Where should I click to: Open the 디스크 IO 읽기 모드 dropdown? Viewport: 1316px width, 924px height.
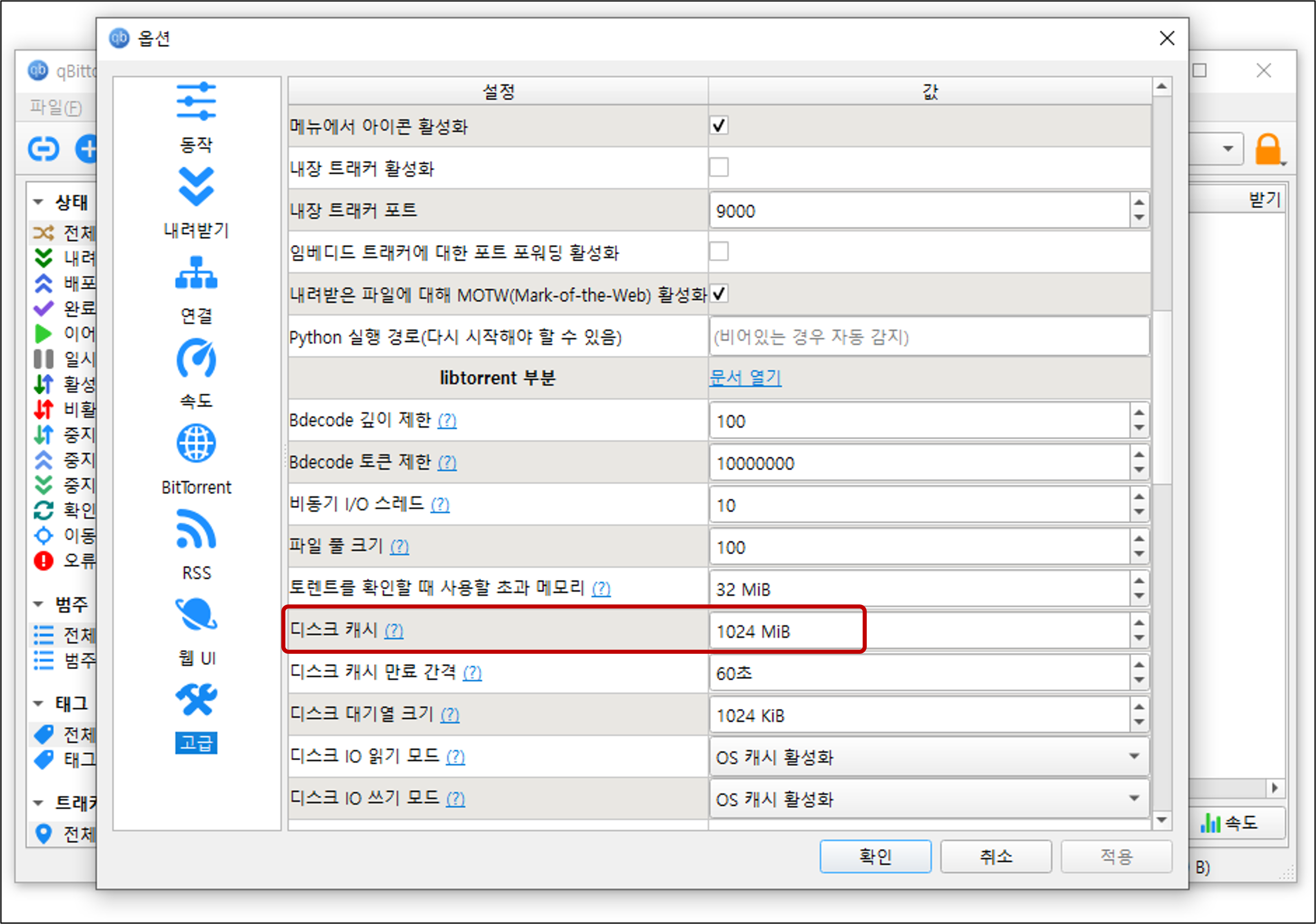click(x=929, y=756)
